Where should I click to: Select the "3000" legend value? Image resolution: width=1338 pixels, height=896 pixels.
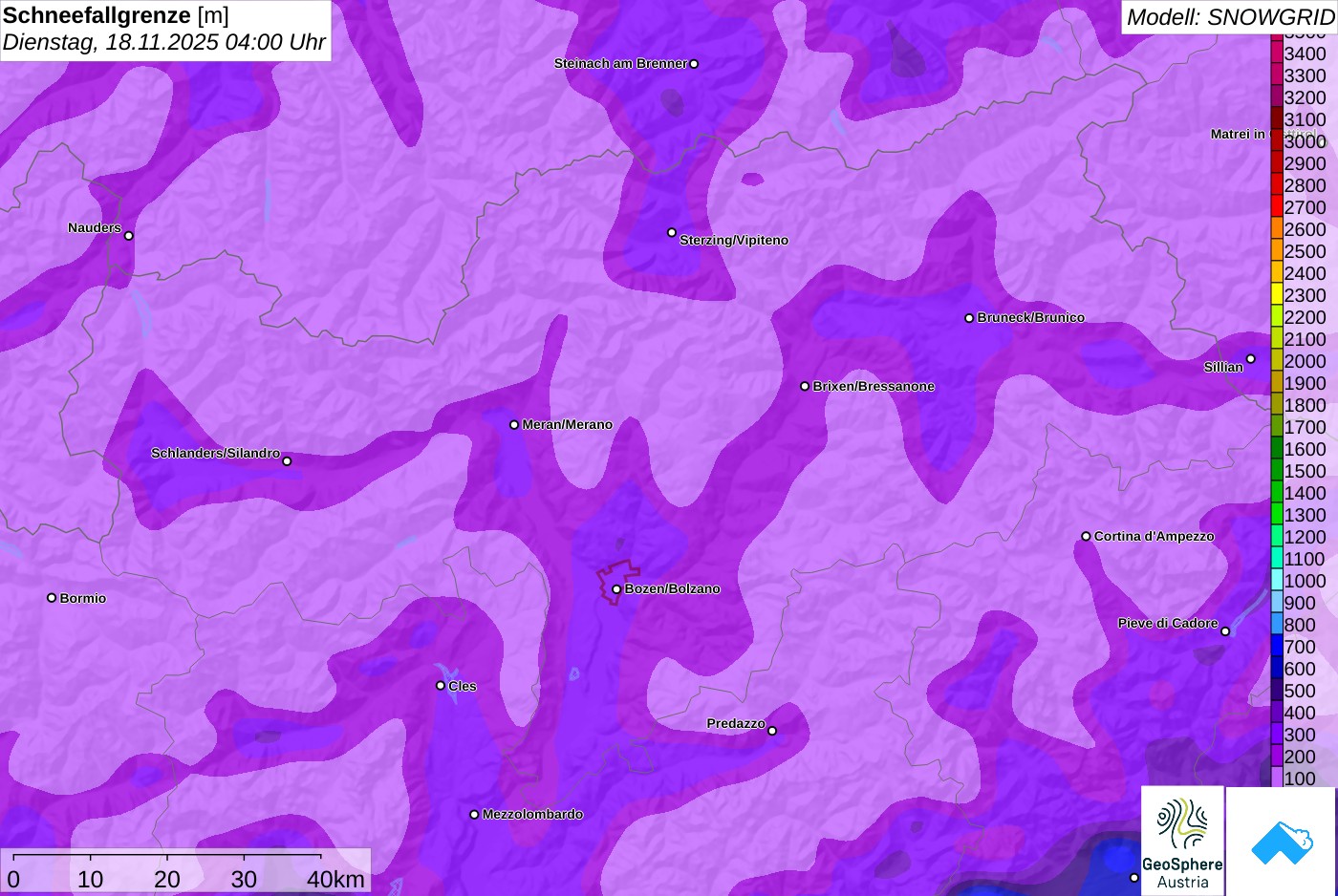(1306, 141)
